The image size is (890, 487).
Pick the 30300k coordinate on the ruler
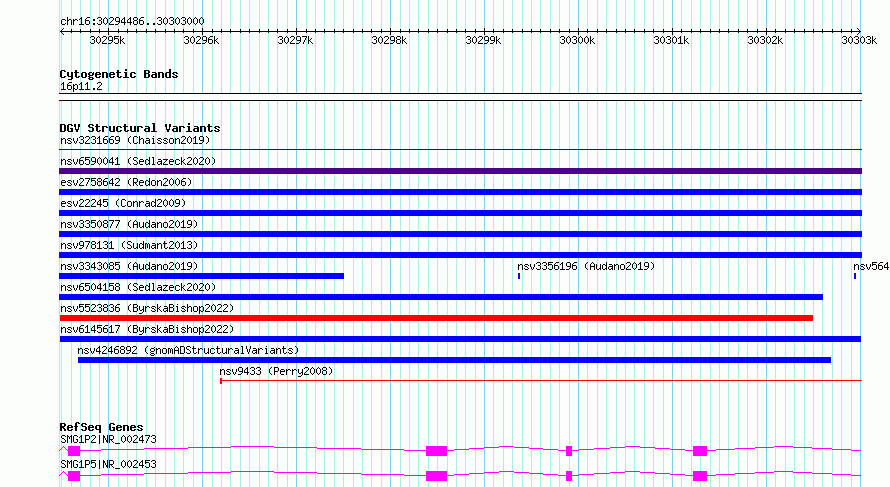point(577,40)
